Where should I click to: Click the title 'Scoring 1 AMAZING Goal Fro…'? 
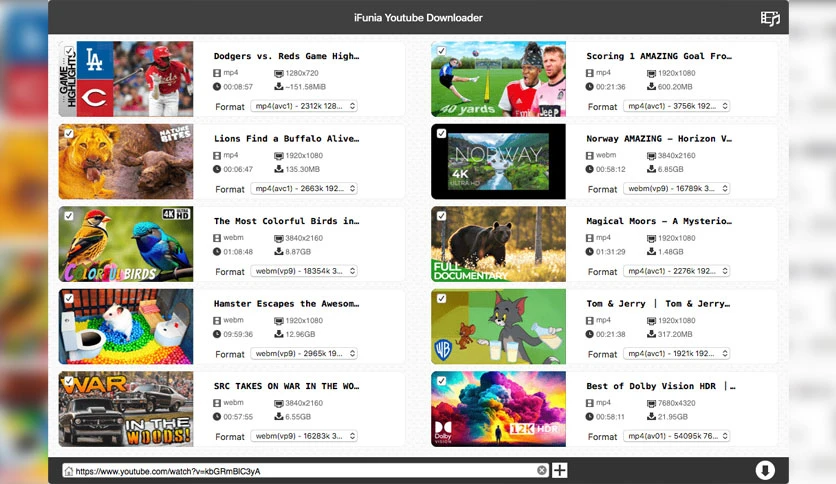click(x=659, y=56)
